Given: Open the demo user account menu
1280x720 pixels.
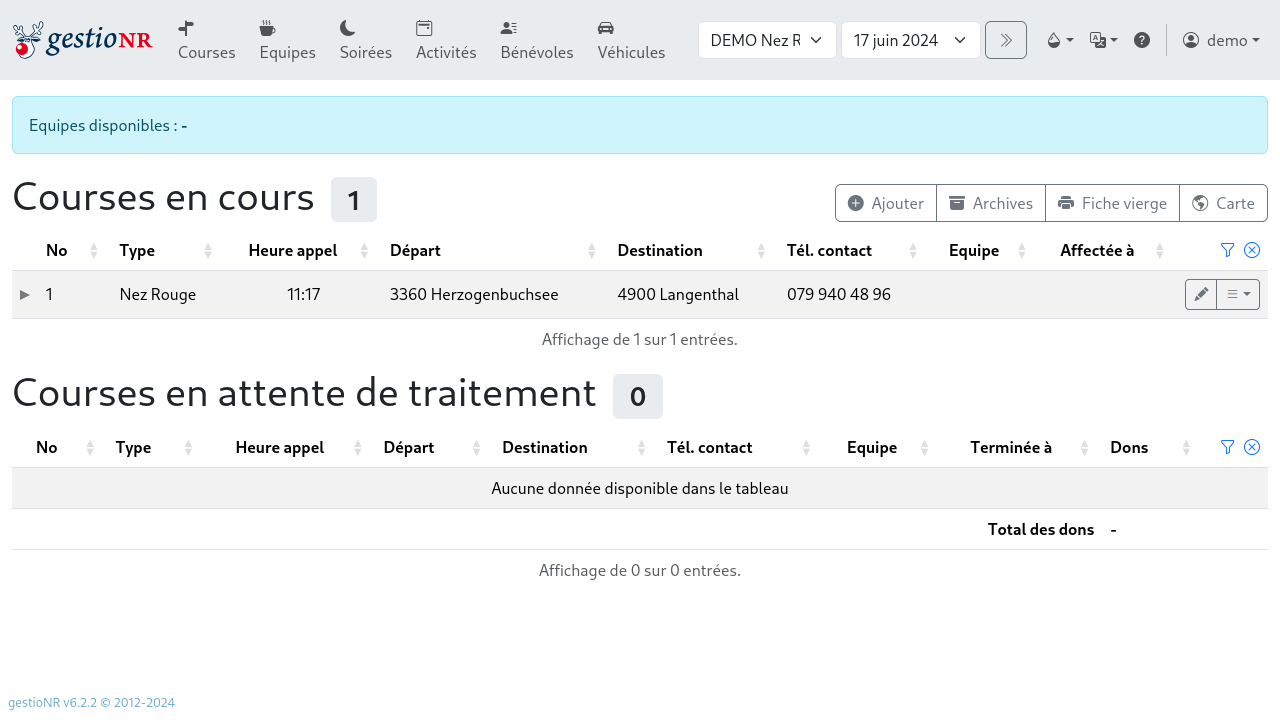Looking at the screenshot, I should pyautogui.click(x=1221, y=39).
